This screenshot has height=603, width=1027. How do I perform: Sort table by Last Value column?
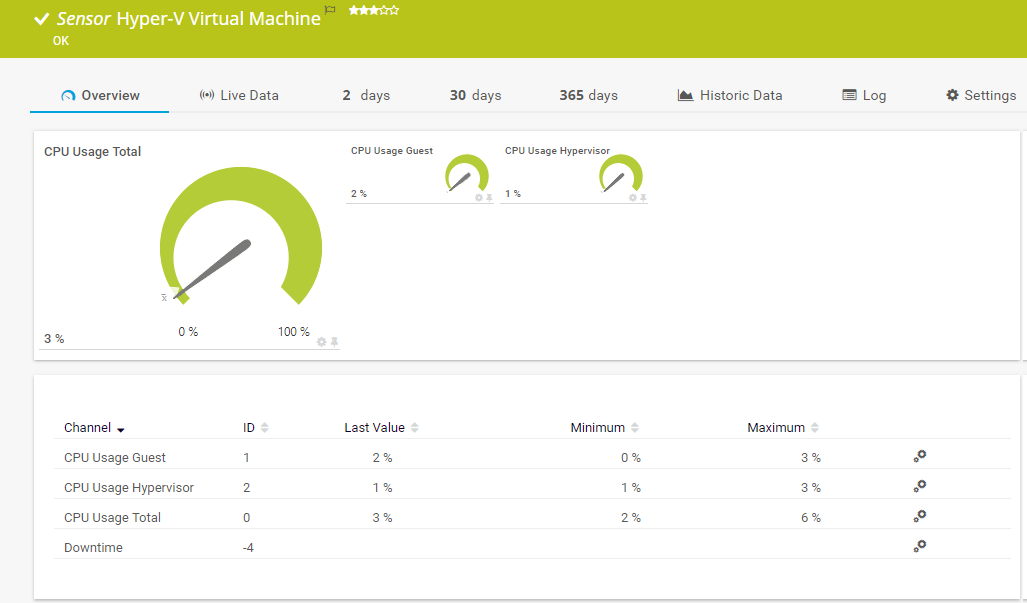414,428
